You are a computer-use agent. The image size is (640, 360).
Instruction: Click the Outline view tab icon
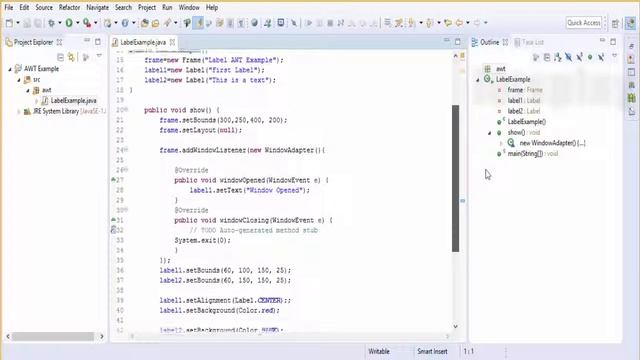tap(475, 42)
